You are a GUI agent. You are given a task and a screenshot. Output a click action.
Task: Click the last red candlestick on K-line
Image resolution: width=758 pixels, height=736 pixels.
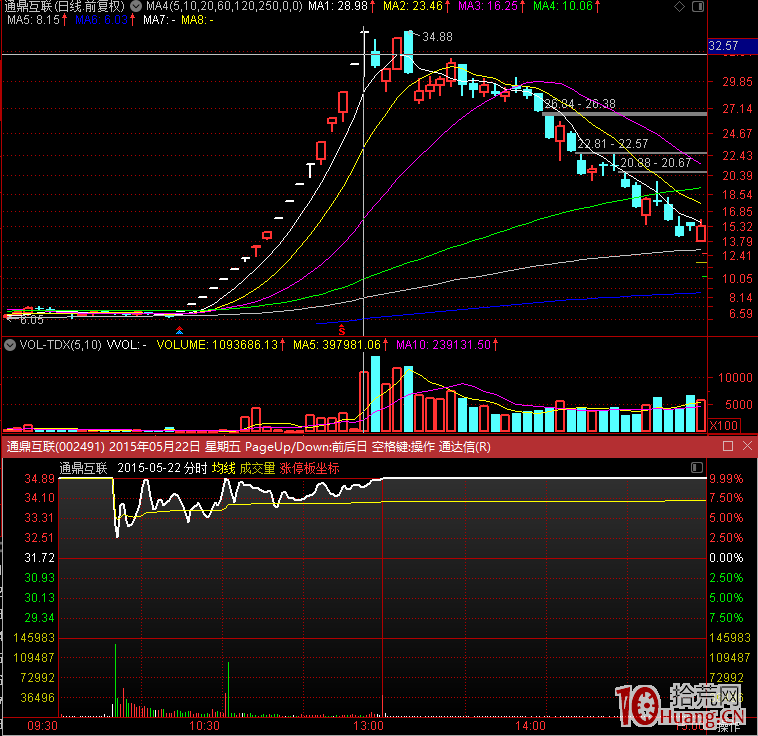pos(700,231)
